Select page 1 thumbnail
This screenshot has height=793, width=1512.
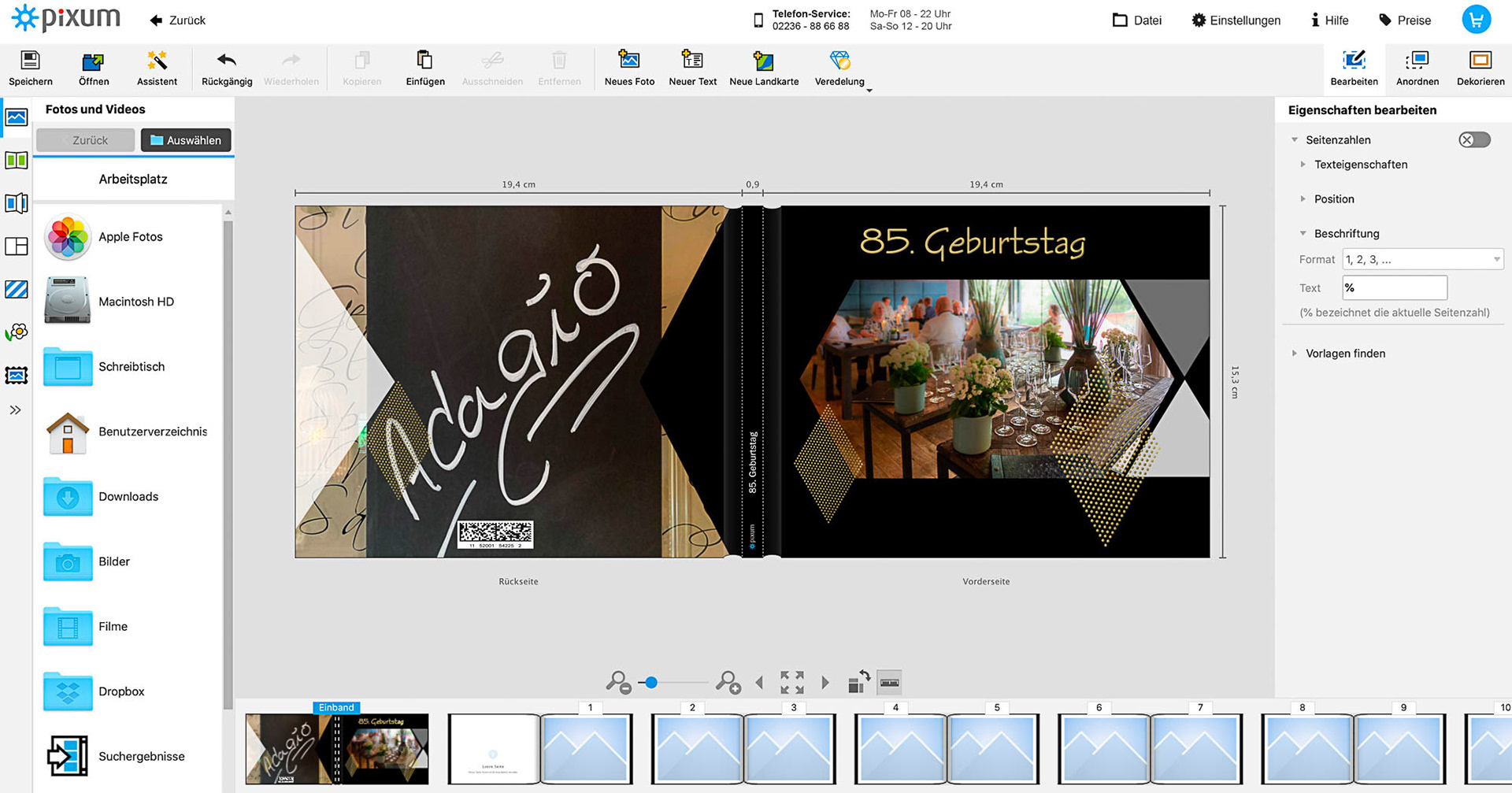(x=587, y=749)
